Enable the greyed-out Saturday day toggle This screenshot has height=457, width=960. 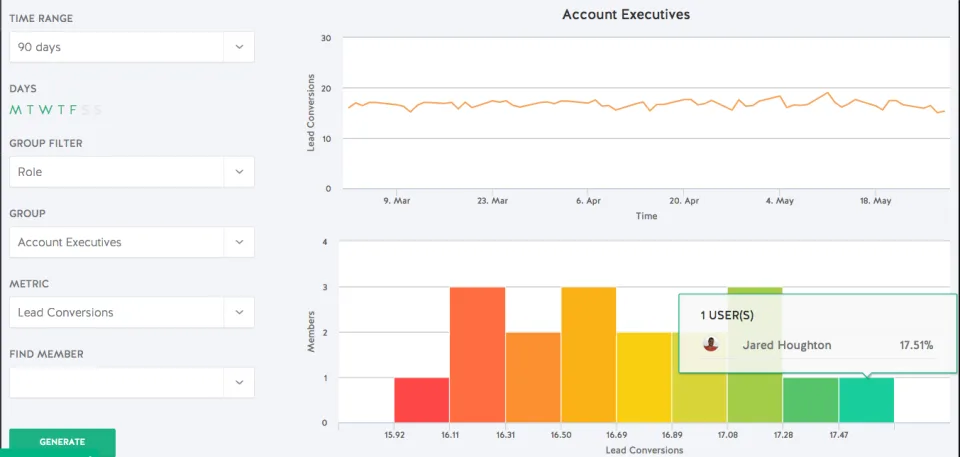86,110
